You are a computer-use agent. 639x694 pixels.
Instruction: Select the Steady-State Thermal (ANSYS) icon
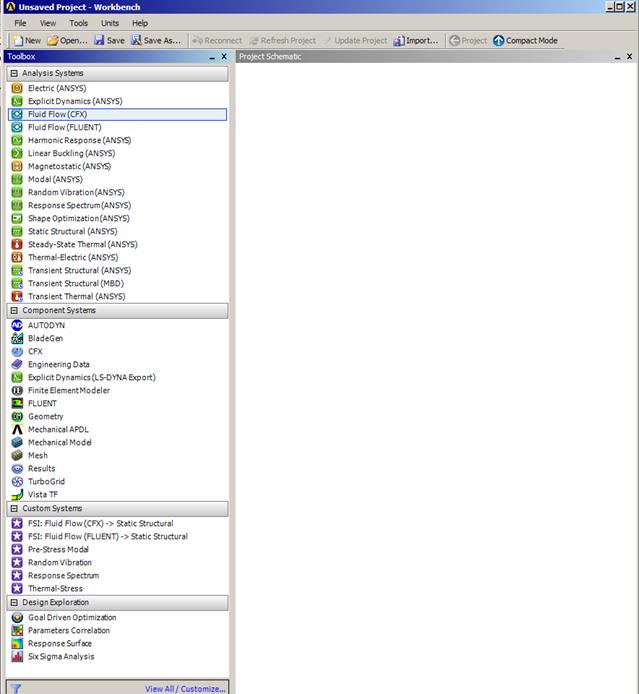tap(17, 244)
